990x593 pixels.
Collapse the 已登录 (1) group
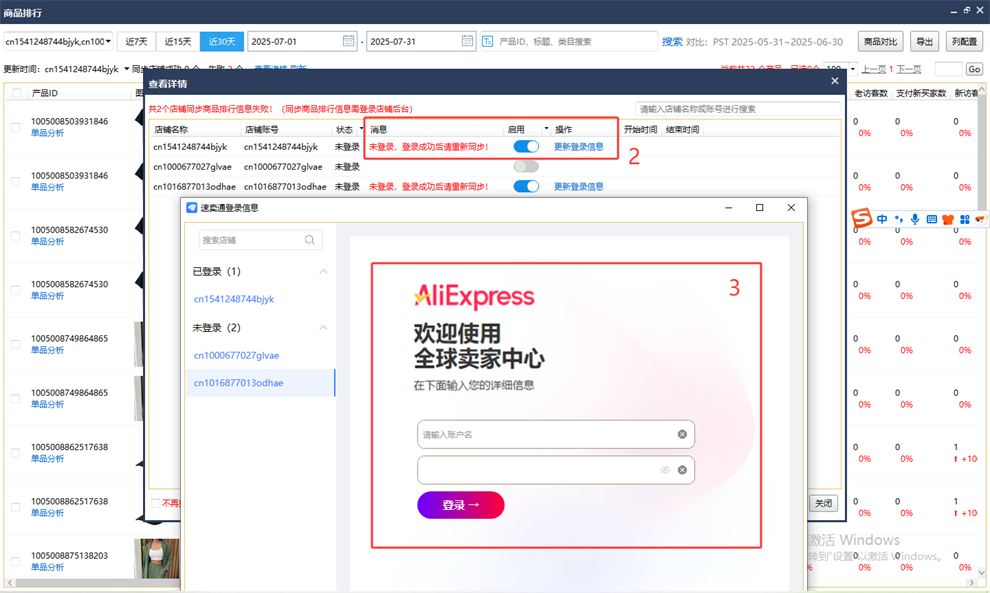click(x=323, y=272)
